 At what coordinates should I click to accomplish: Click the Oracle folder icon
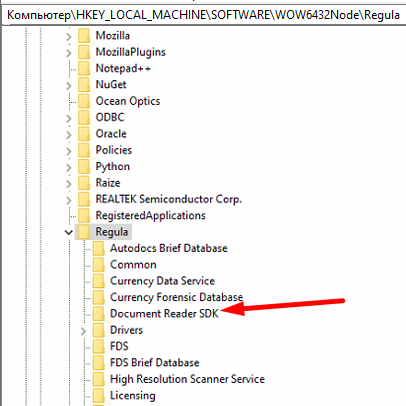point(84,133)
